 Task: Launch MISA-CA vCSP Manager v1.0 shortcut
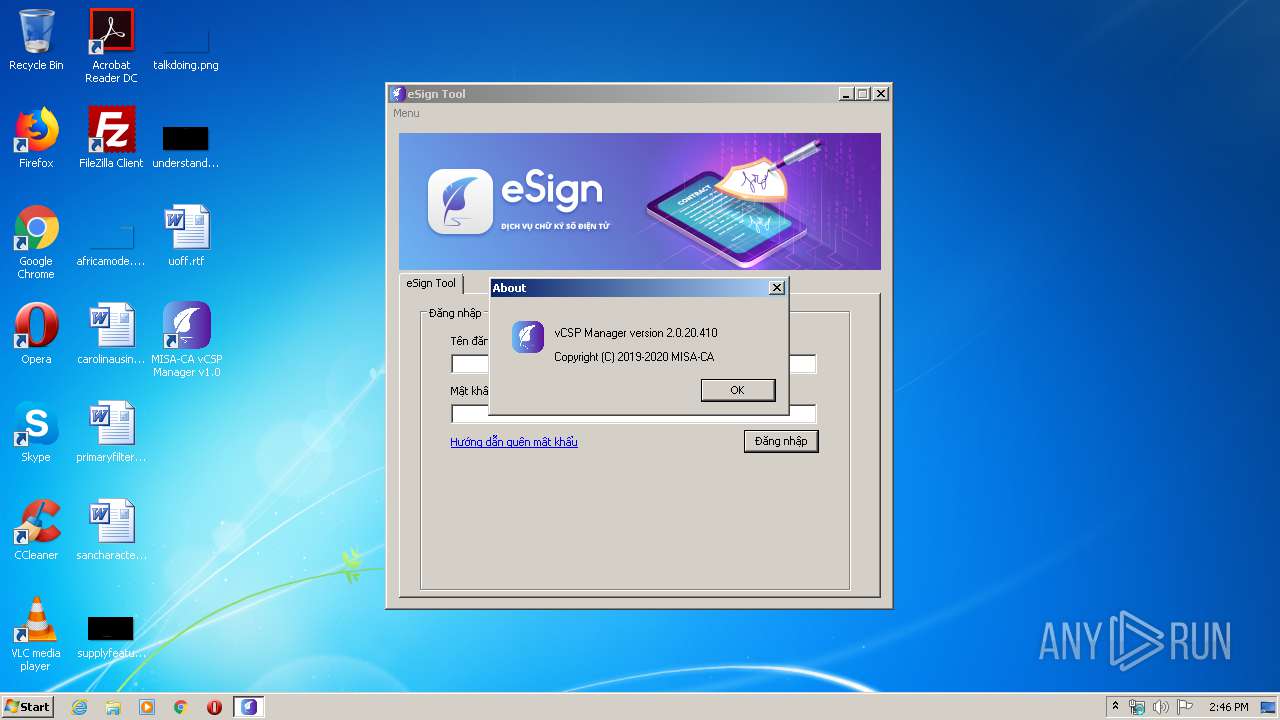click(x=186, y=340)
